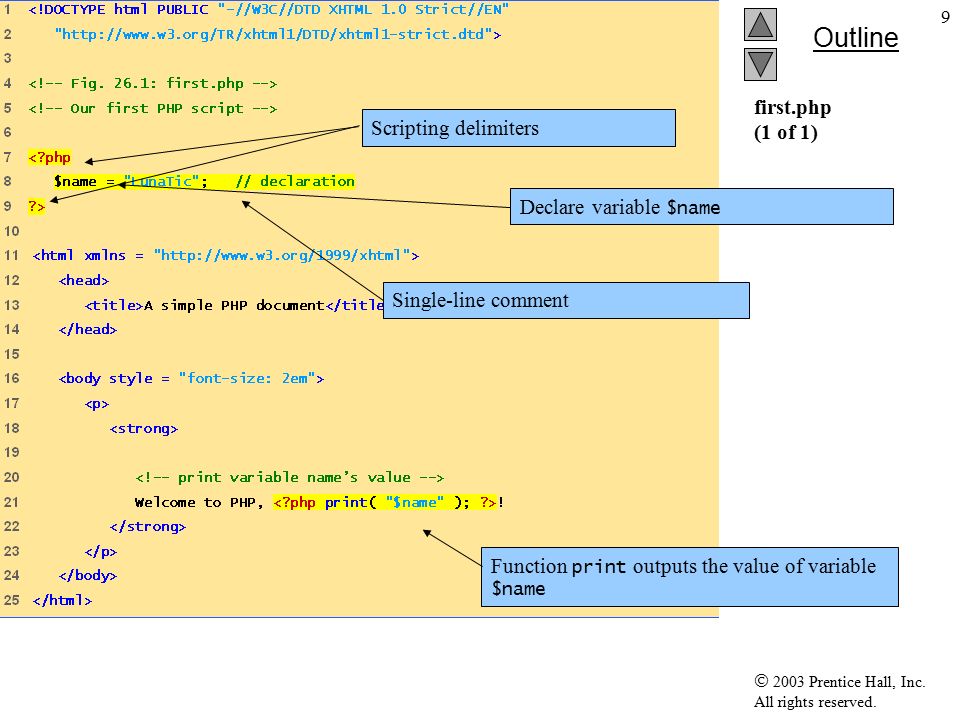The height and width of the screenshot is (720, 960).
Task: Click the "© 2003 Prentice Hall, Inc." notice
Action: coord(839,681)
